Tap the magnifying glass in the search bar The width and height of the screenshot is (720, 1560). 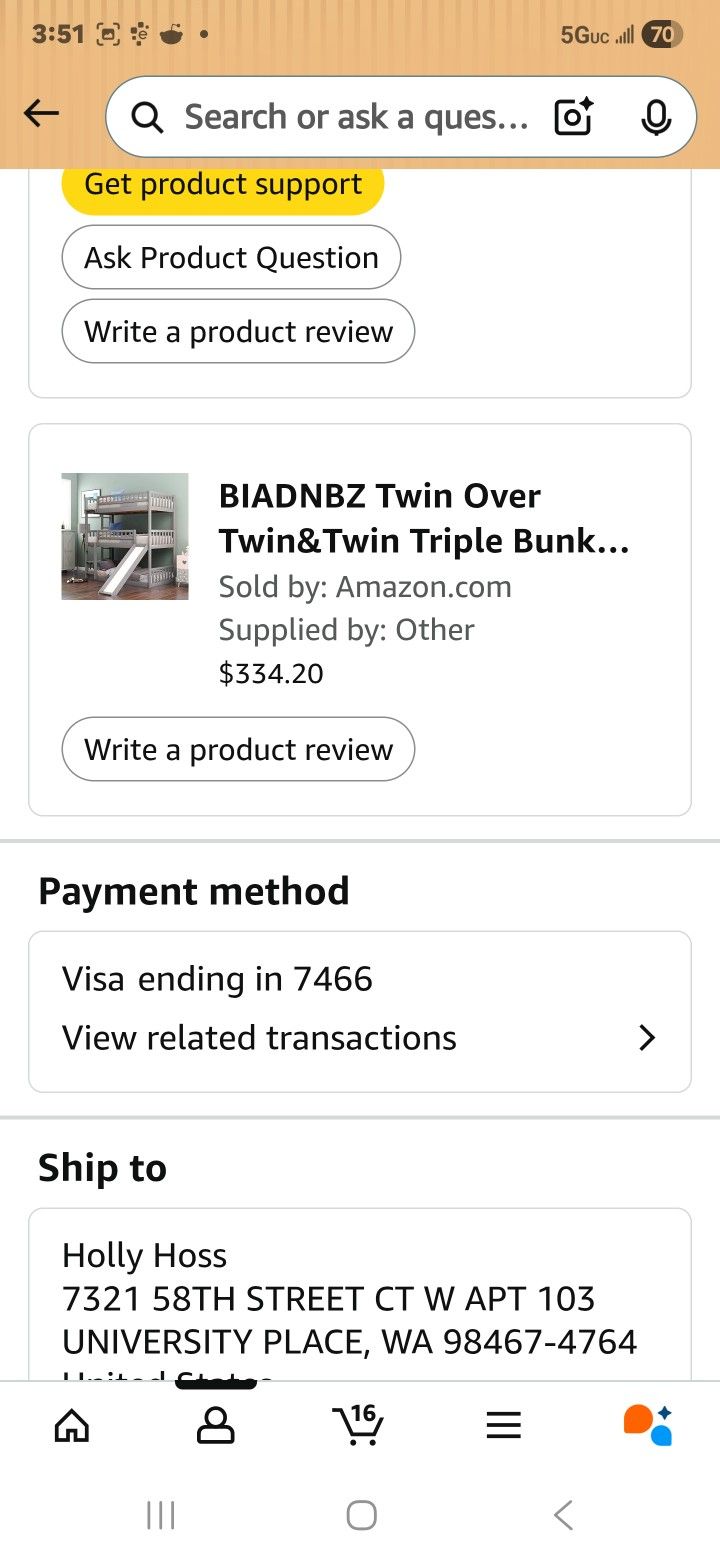click(x=147, y=117)
